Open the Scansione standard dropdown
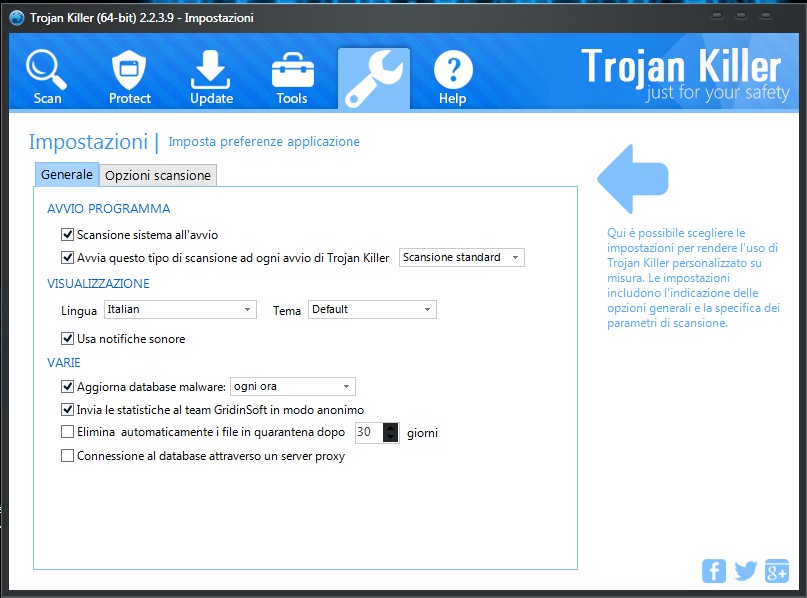 click(462, 257)
